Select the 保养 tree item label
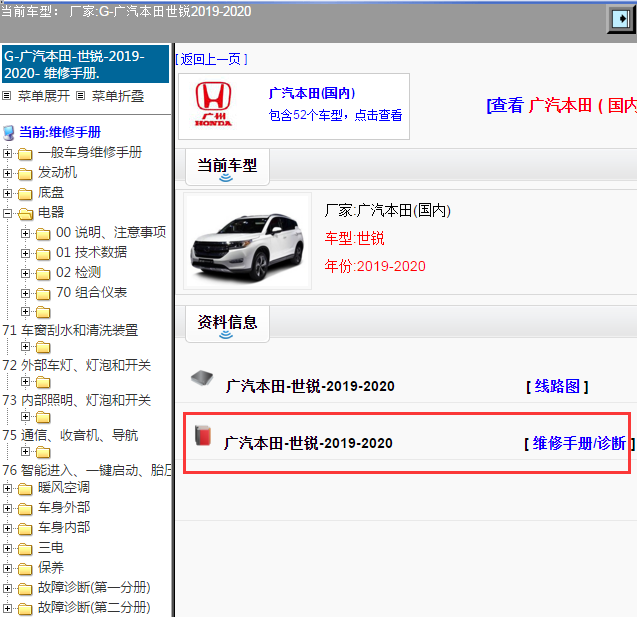This screenshot has width=637, height=617. (x=51, y=567)
